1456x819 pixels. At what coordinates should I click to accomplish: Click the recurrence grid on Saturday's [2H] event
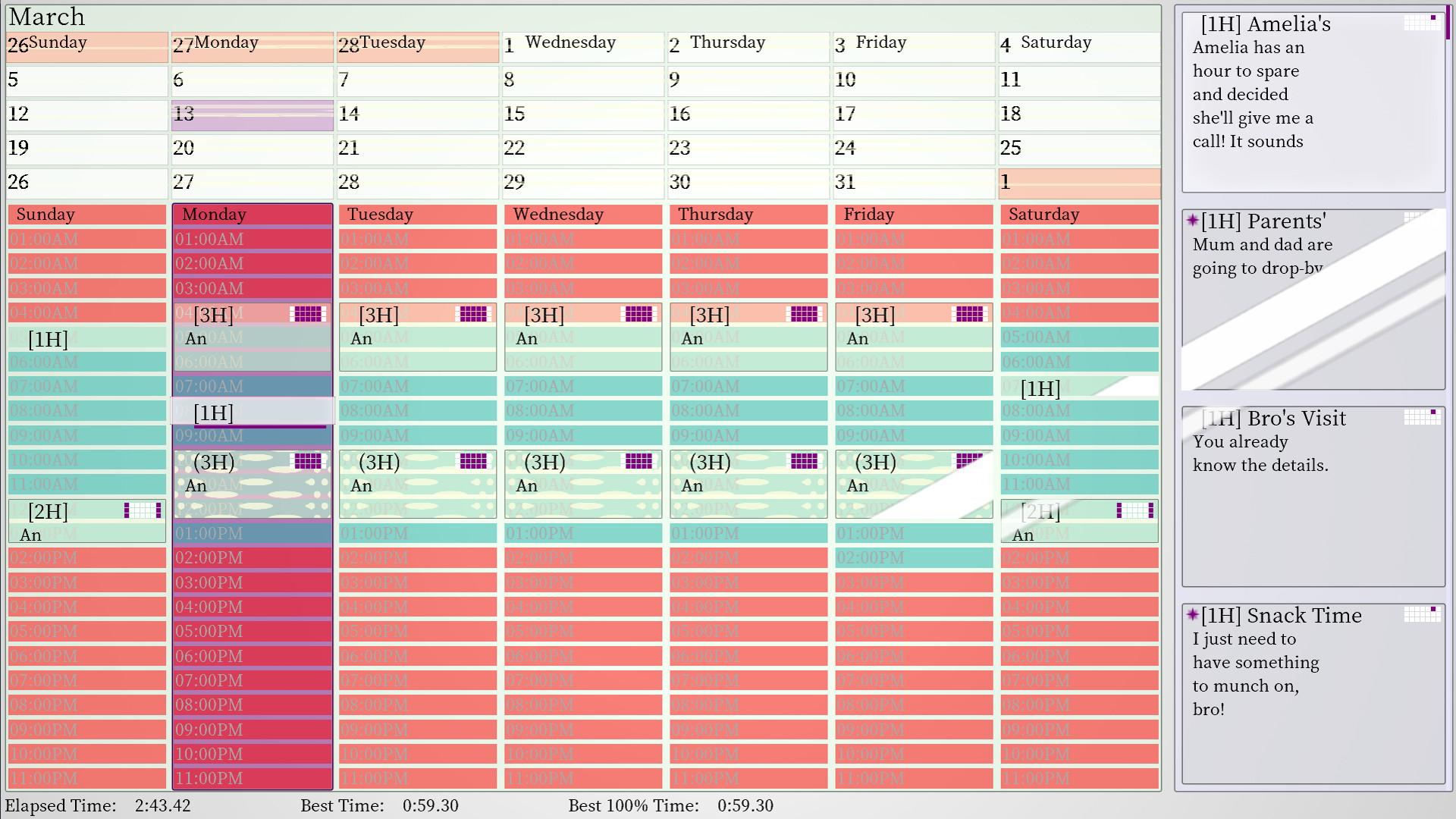(x=1134, y=510)
